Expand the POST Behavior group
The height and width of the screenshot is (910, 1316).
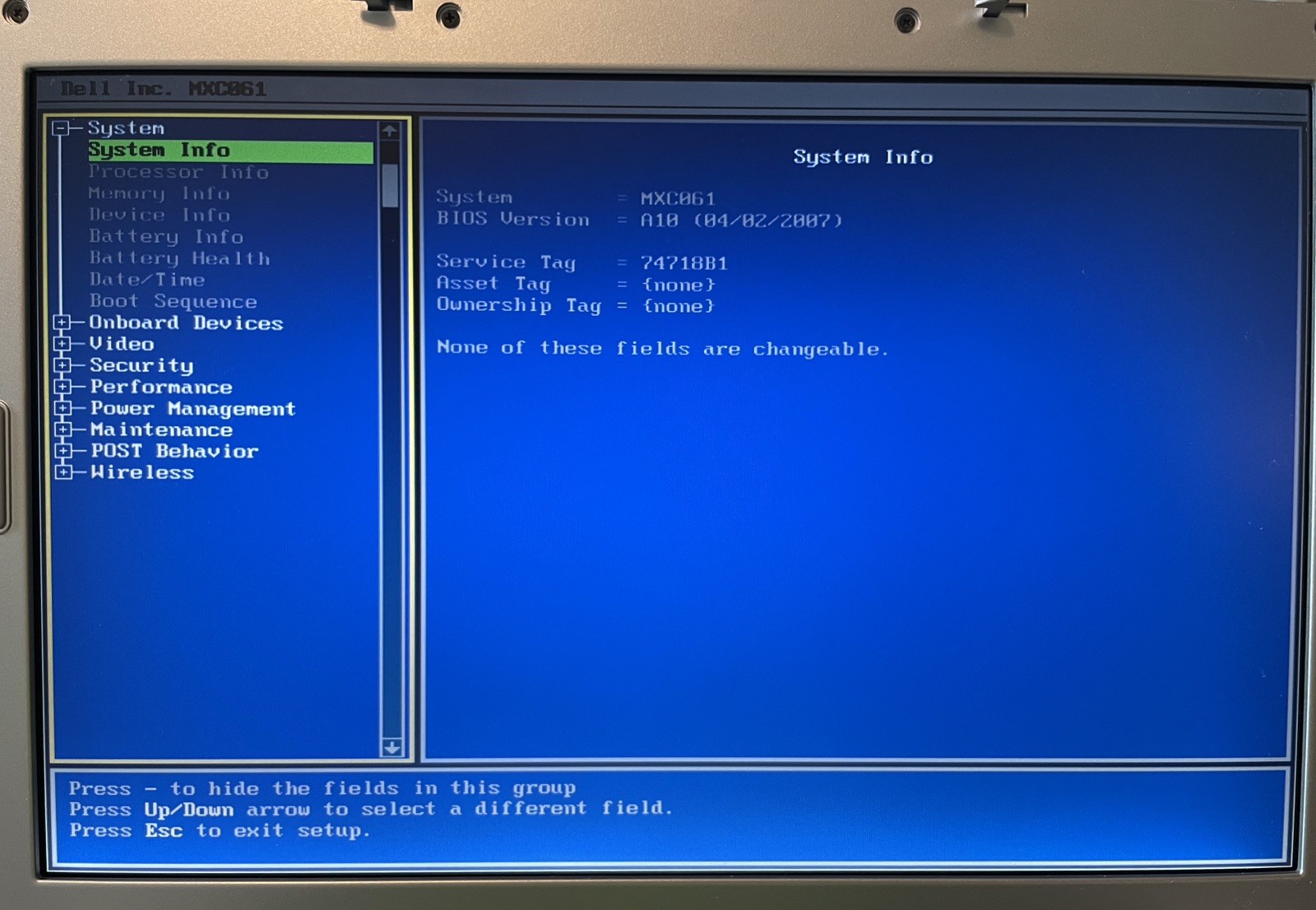pos(63,451)
